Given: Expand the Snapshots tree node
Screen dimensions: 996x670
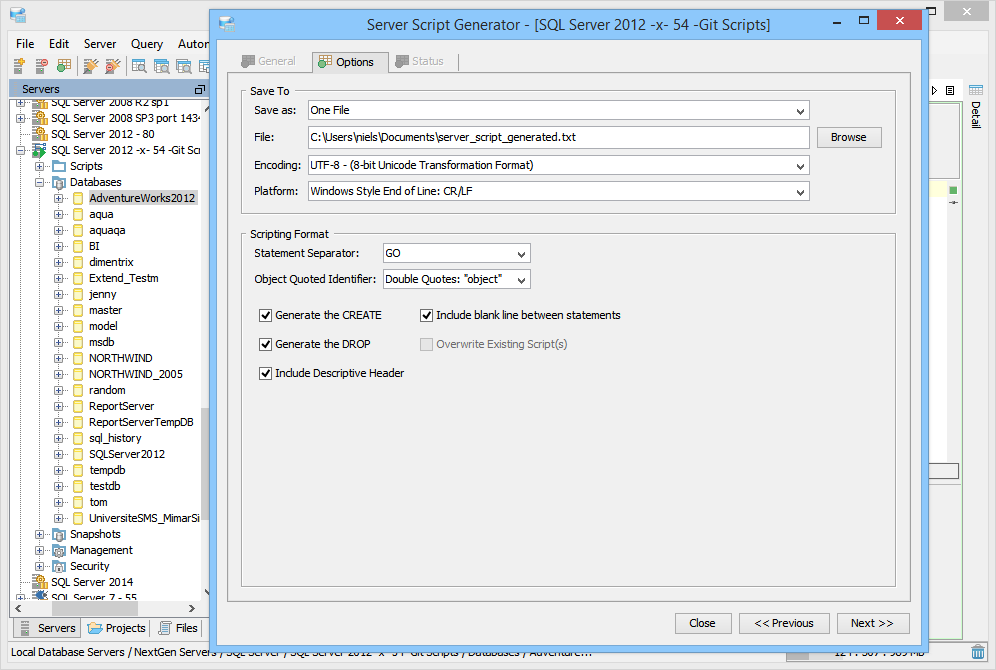Looking at the screenshot, I should (39, 534).
